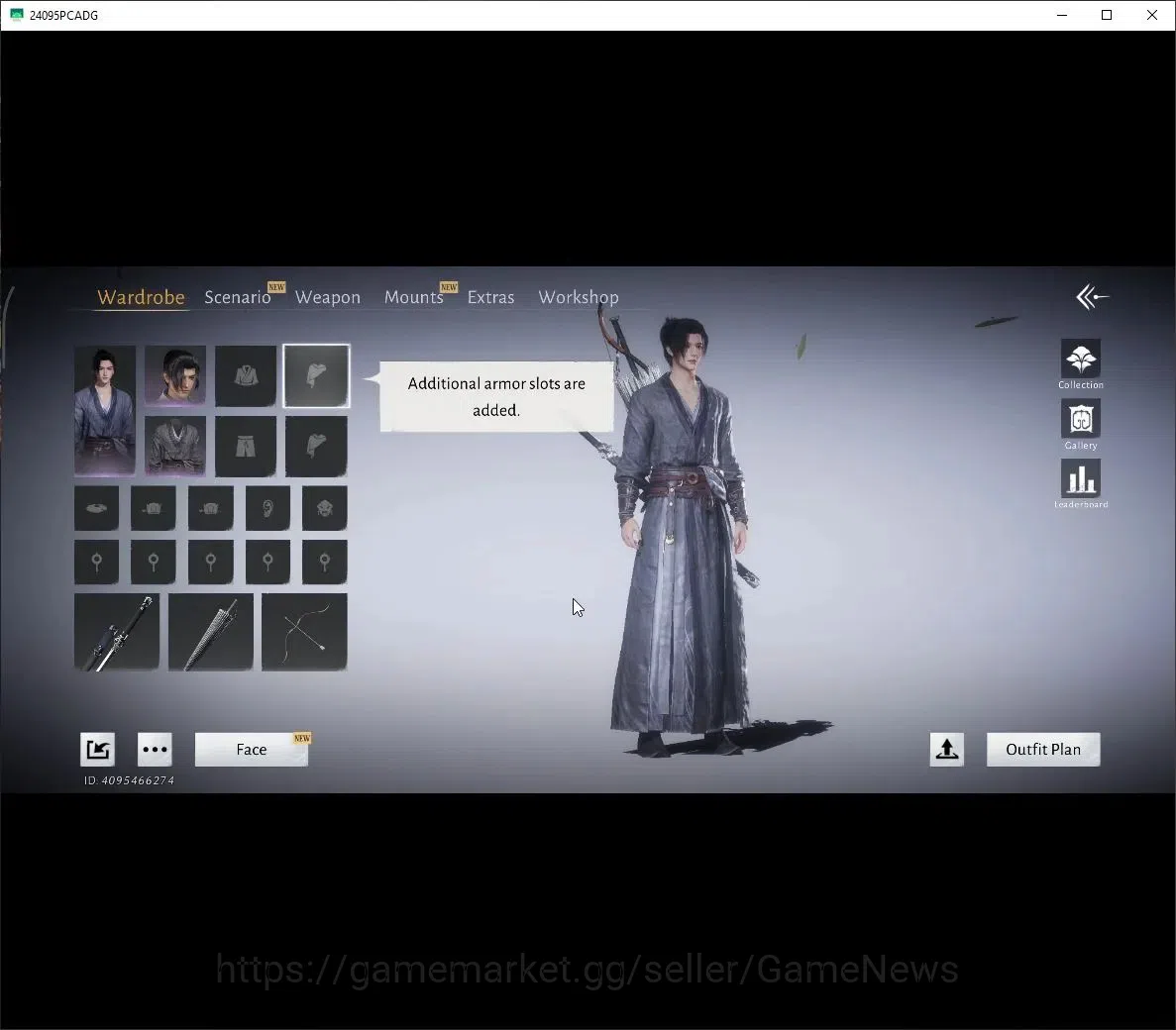Switch to the Weapon tab
This screenshot has height=1030, width=1176.
click(328, 297)
